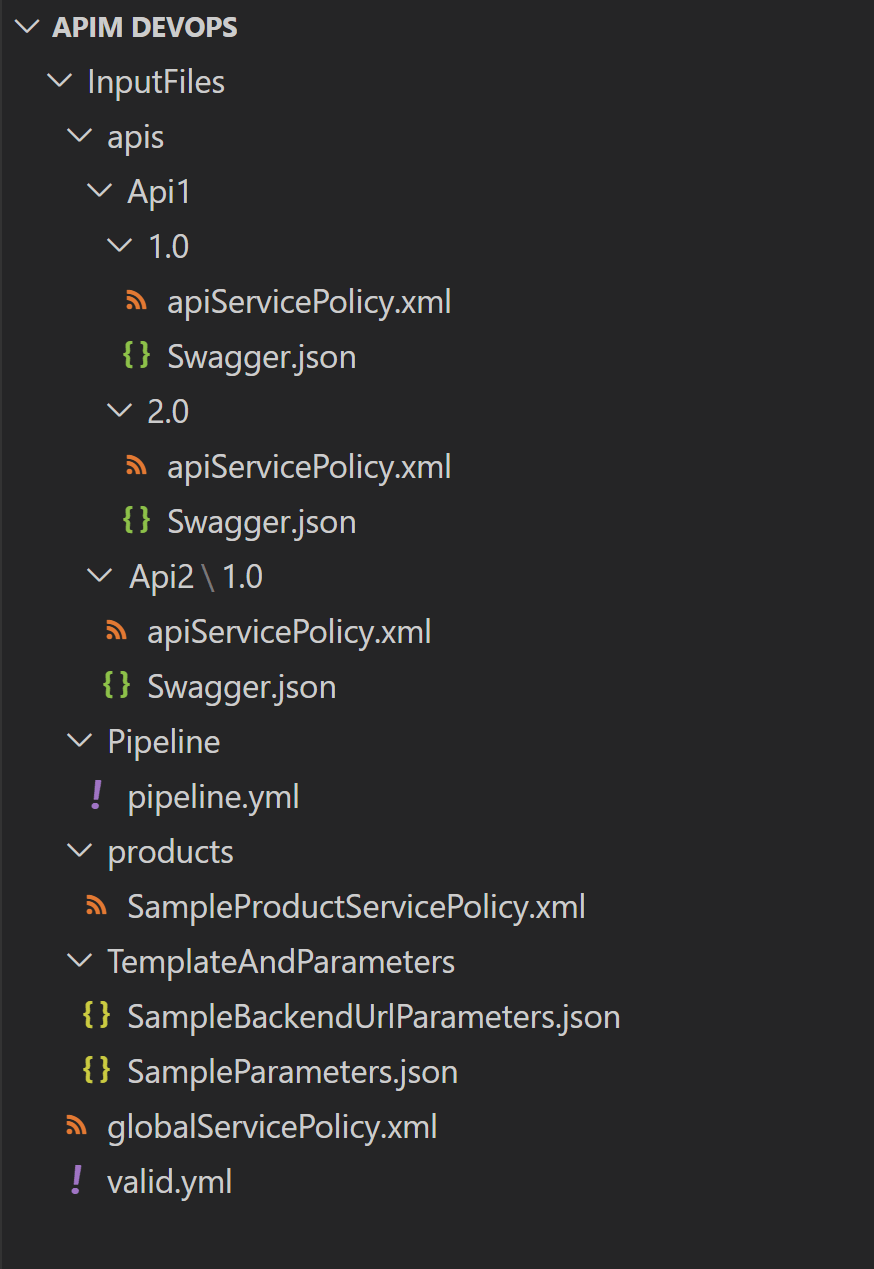The image size is (874, 1269).
Task: Select the XML feed icon for globalServicePolicy.xml
Action: click(x=78, y=1125)
